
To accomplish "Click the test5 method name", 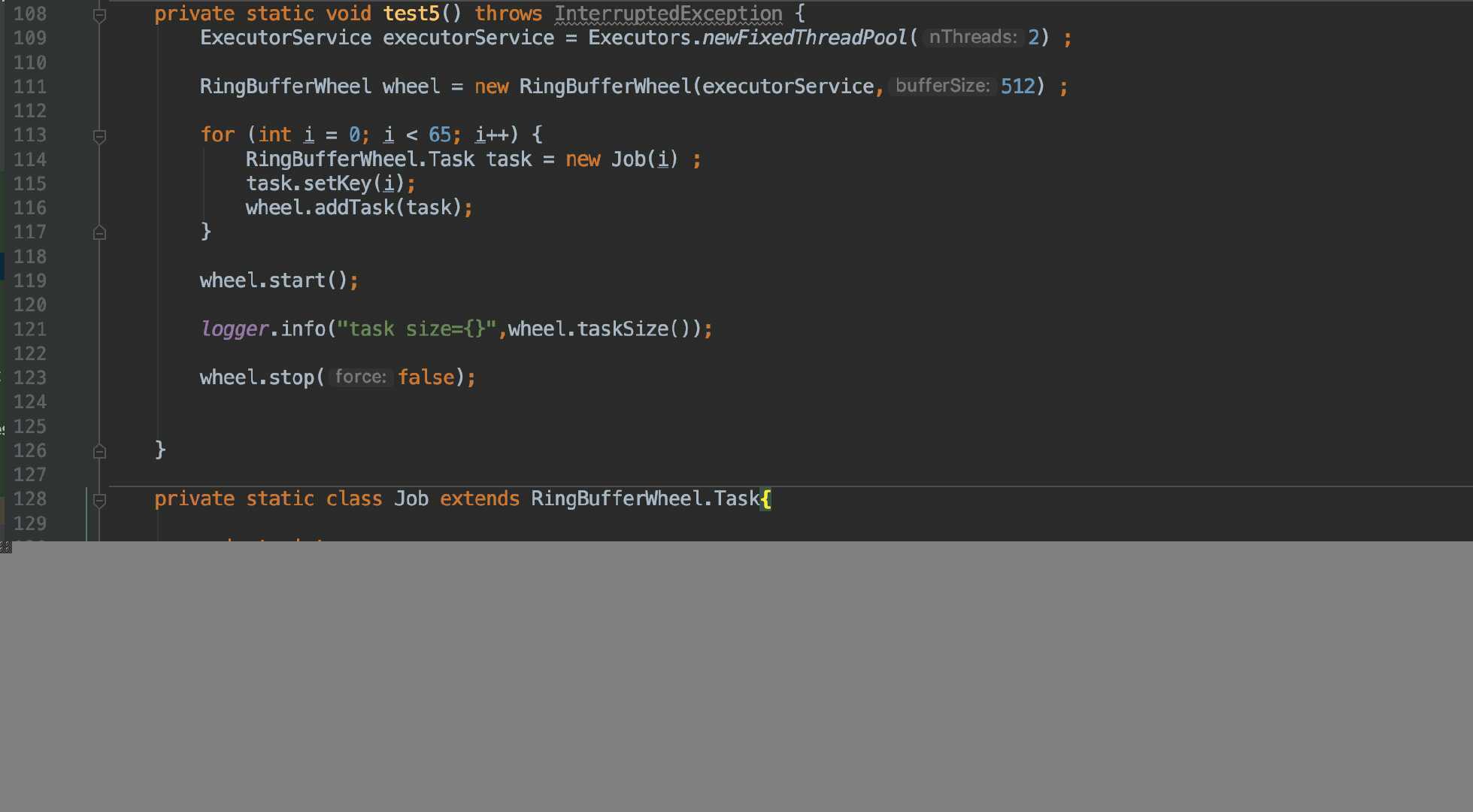I will pos(411,14).
